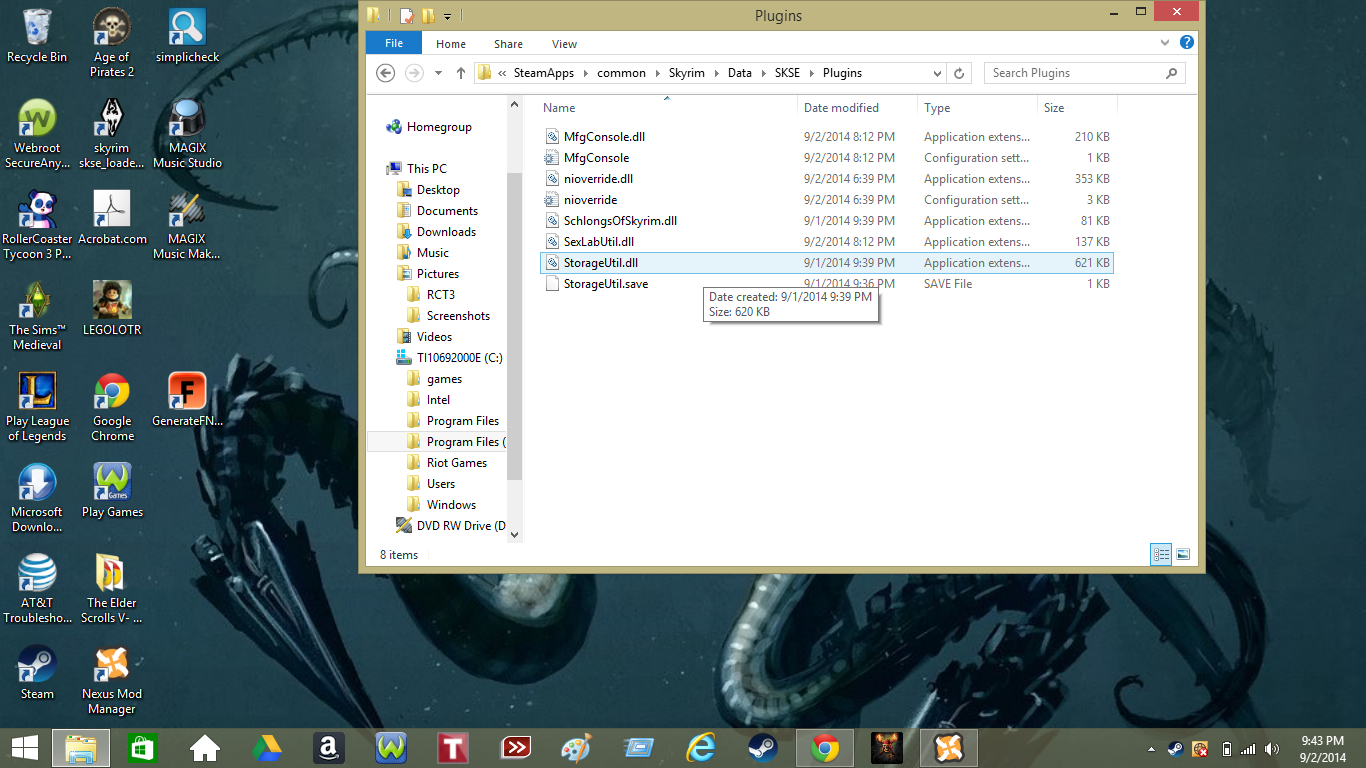1366x768 pixels.
Task: Click the Windows Start button
Action: point(25,747)
